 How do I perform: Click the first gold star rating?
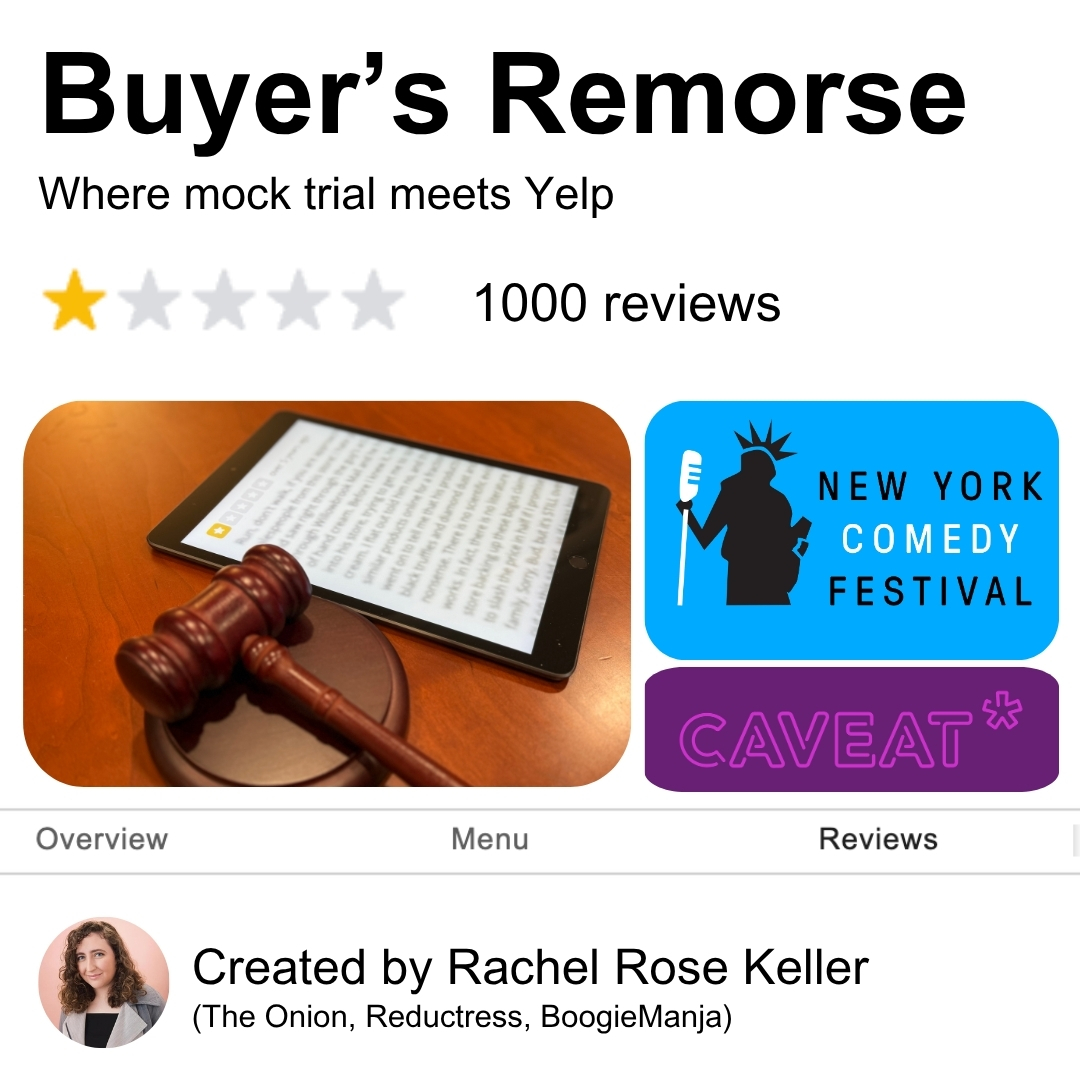pos(74,300)
